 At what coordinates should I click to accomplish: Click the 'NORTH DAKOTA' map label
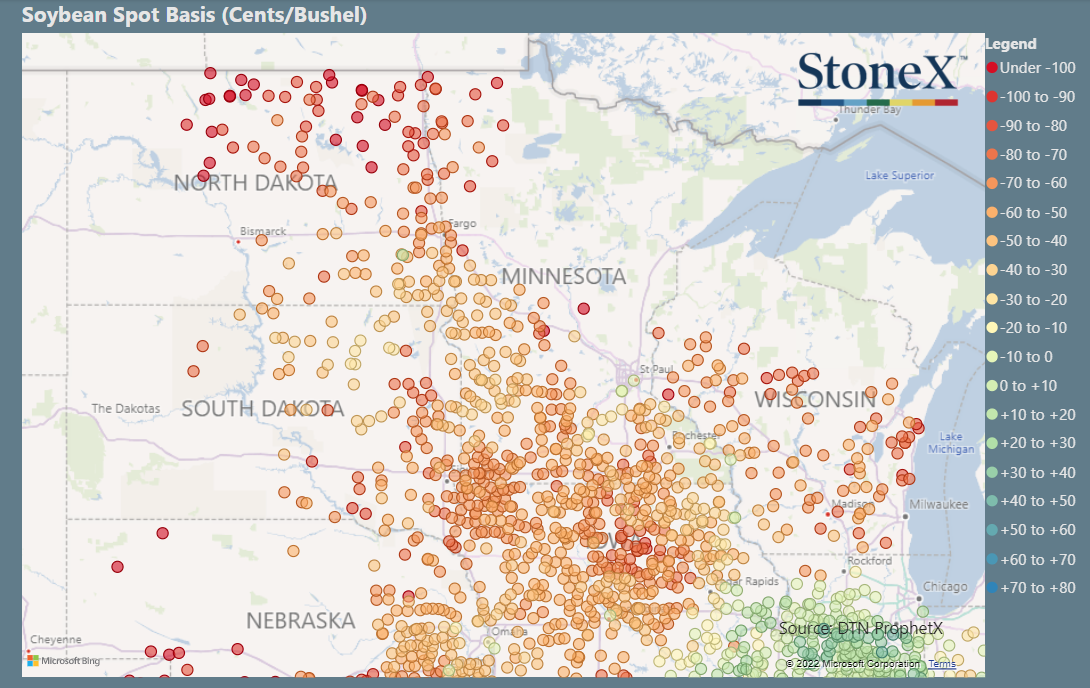255,183
